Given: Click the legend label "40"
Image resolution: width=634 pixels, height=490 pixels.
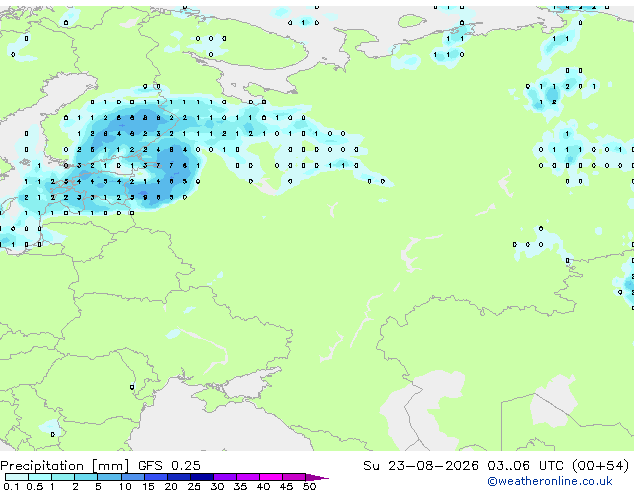Looking at the screenshot, I should coord(263,486).
